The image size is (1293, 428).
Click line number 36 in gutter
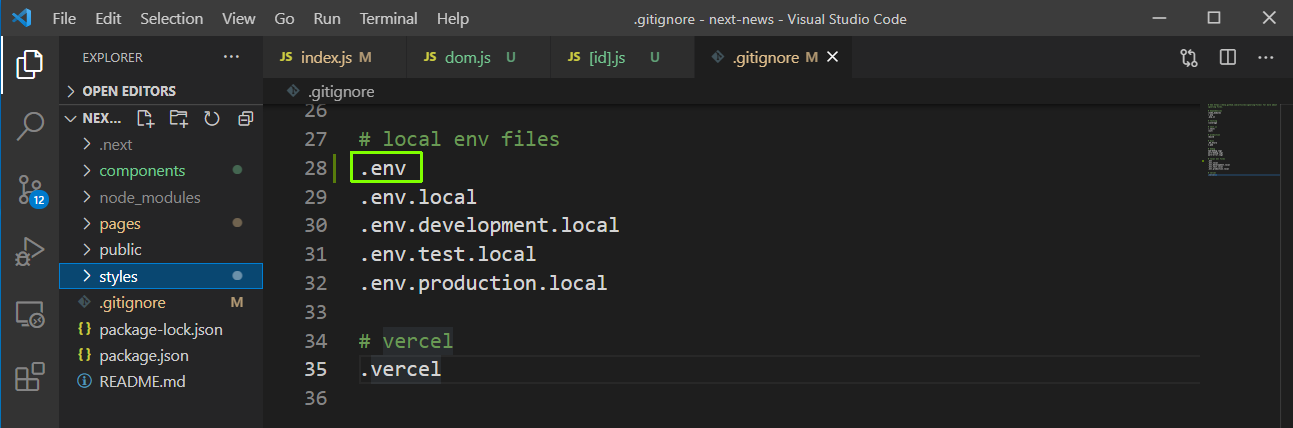point(315,399)
